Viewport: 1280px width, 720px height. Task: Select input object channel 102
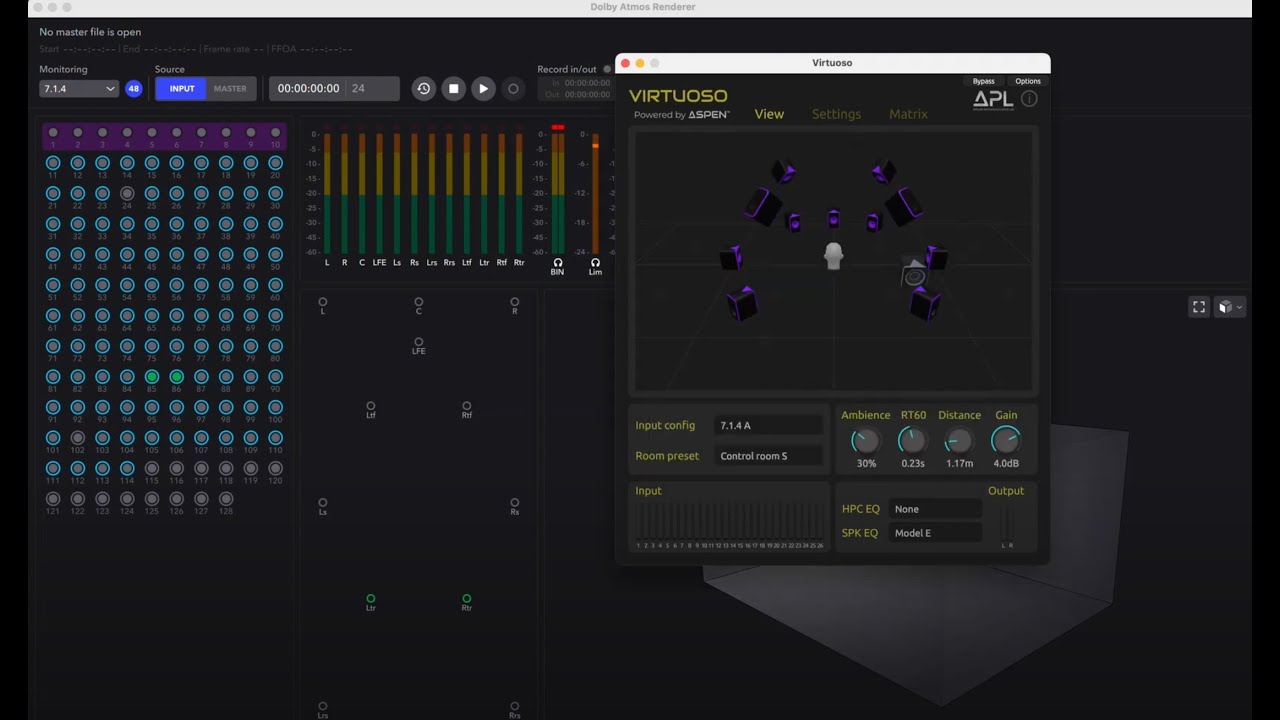pos(78,438)
